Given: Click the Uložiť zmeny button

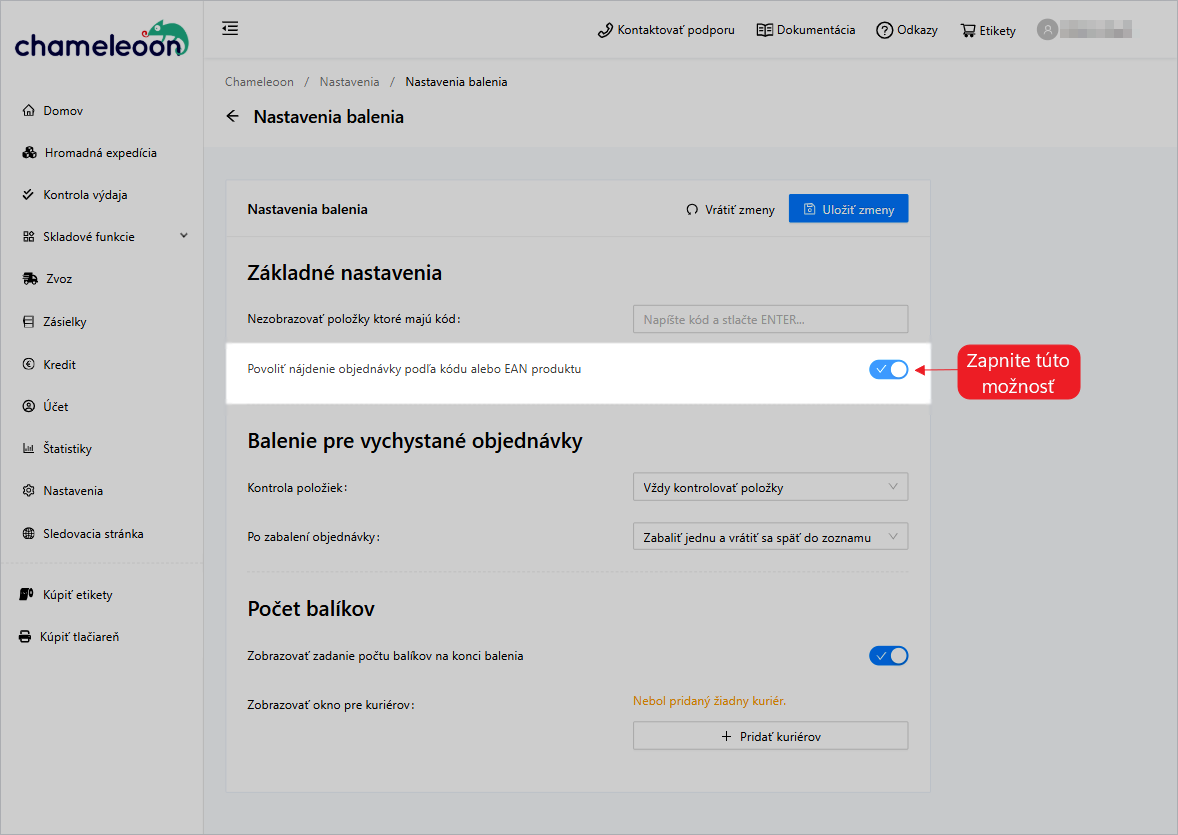Looking at the screenshot, I should (x=848, y=208).
